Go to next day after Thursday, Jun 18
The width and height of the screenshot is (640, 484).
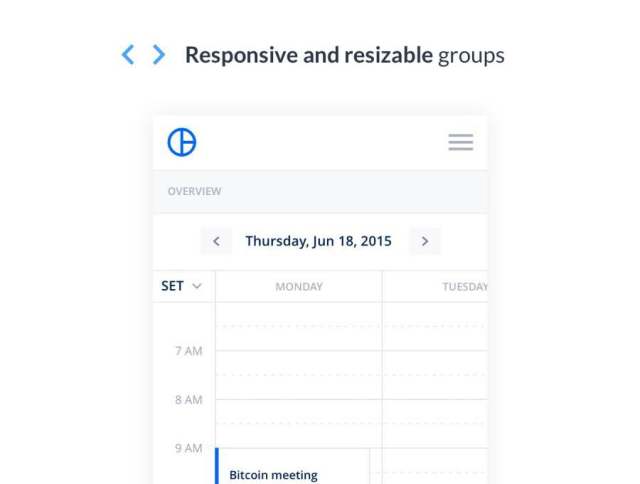425,241
